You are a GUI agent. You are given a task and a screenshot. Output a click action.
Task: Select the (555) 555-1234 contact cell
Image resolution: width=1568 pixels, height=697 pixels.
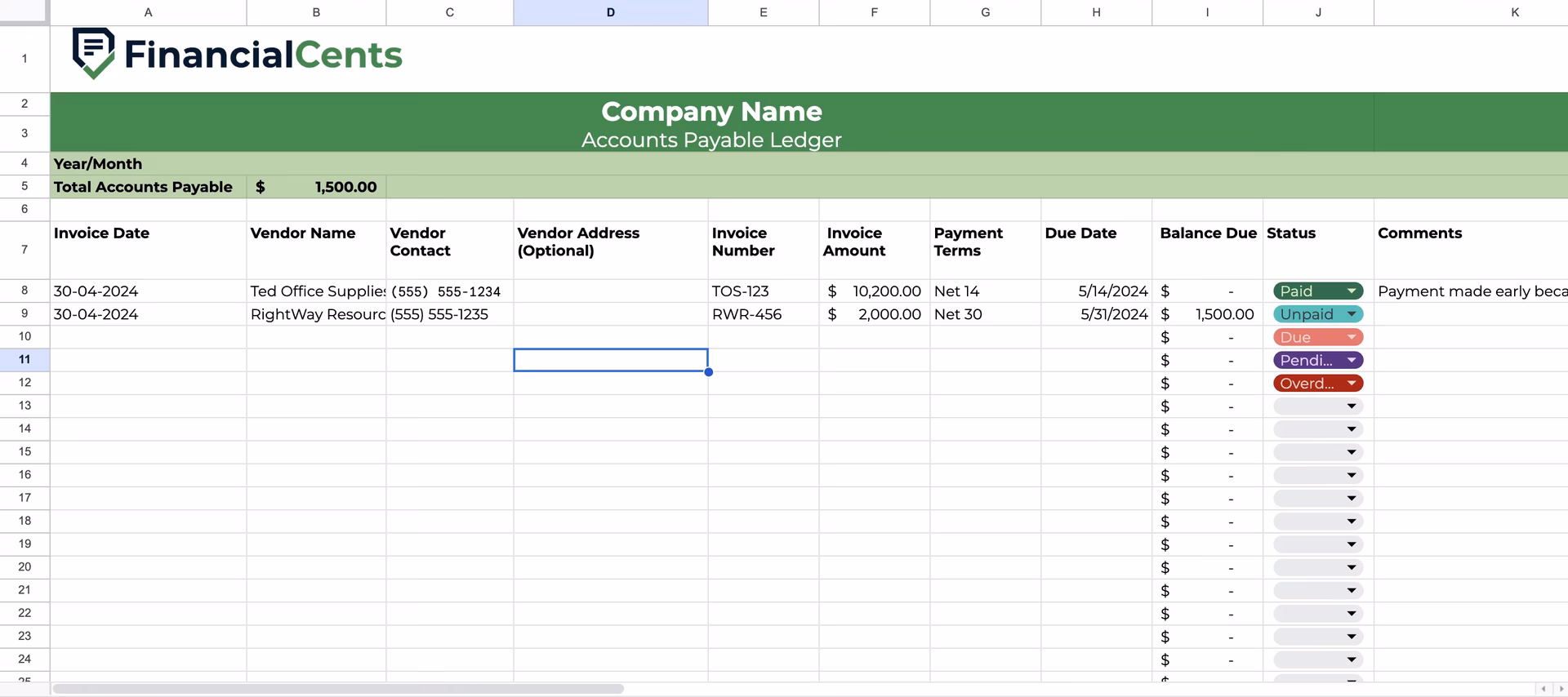pyautogui.click(x=450, y=291)
